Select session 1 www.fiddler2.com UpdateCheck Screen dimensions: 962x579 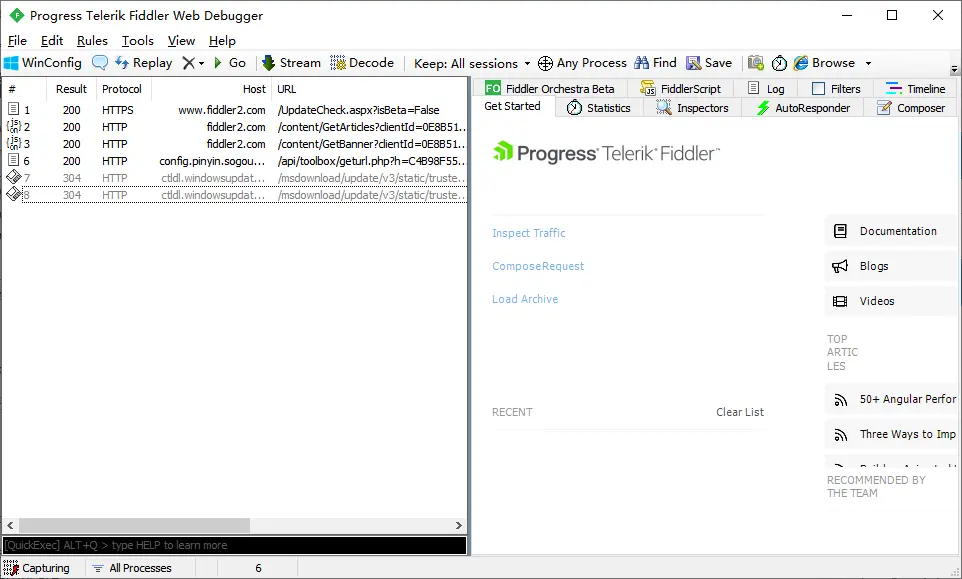pos(236,110)
